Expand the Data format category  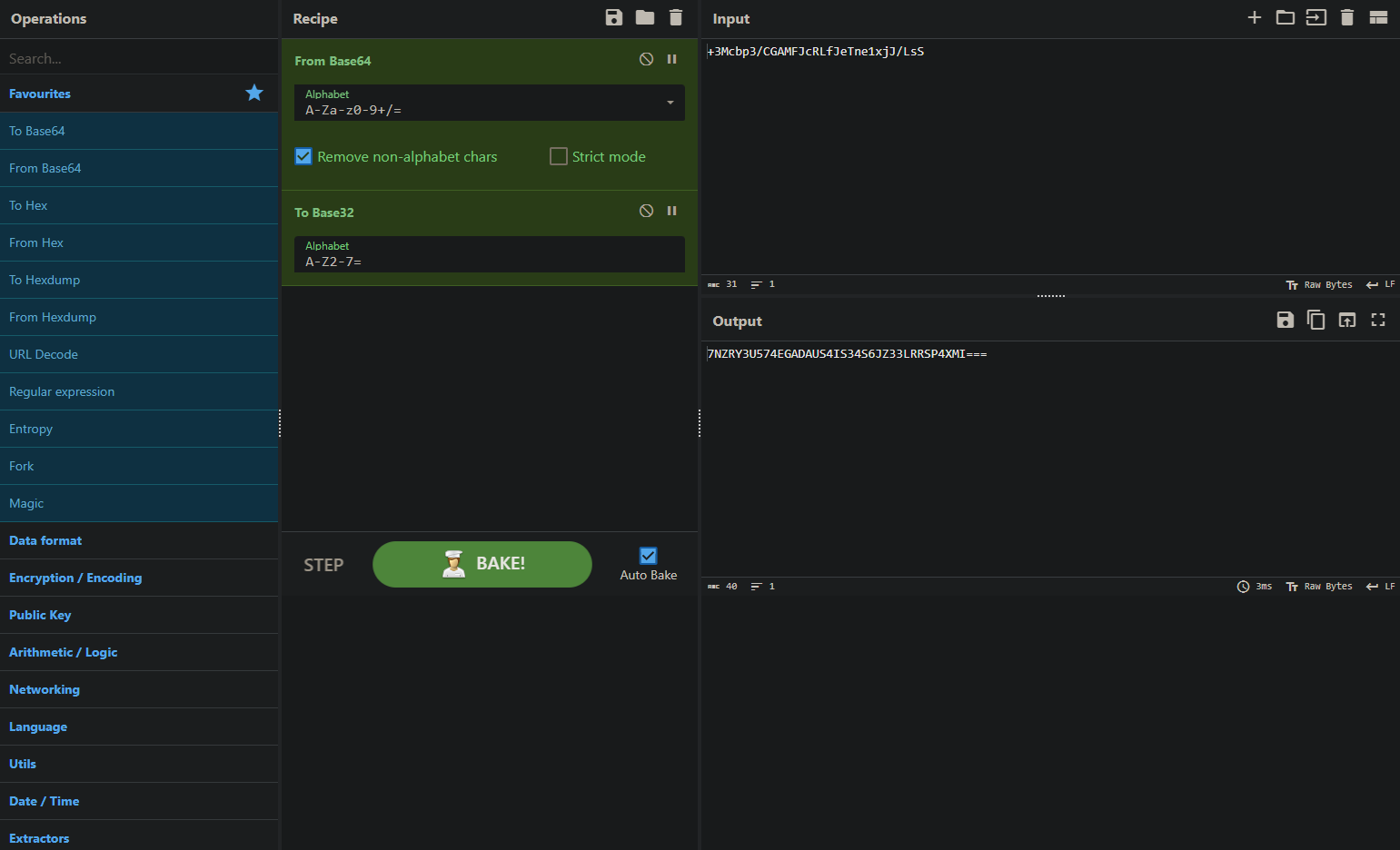point(45,540)
